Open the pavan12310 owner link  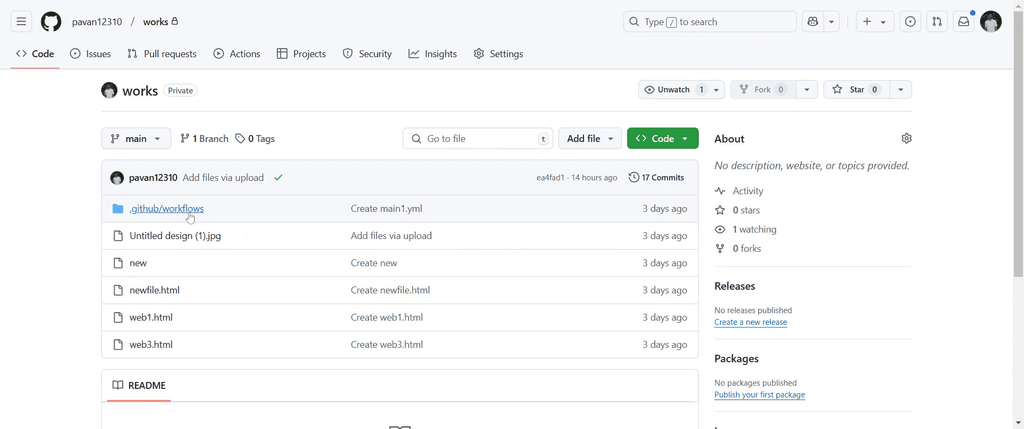[97, 22]
